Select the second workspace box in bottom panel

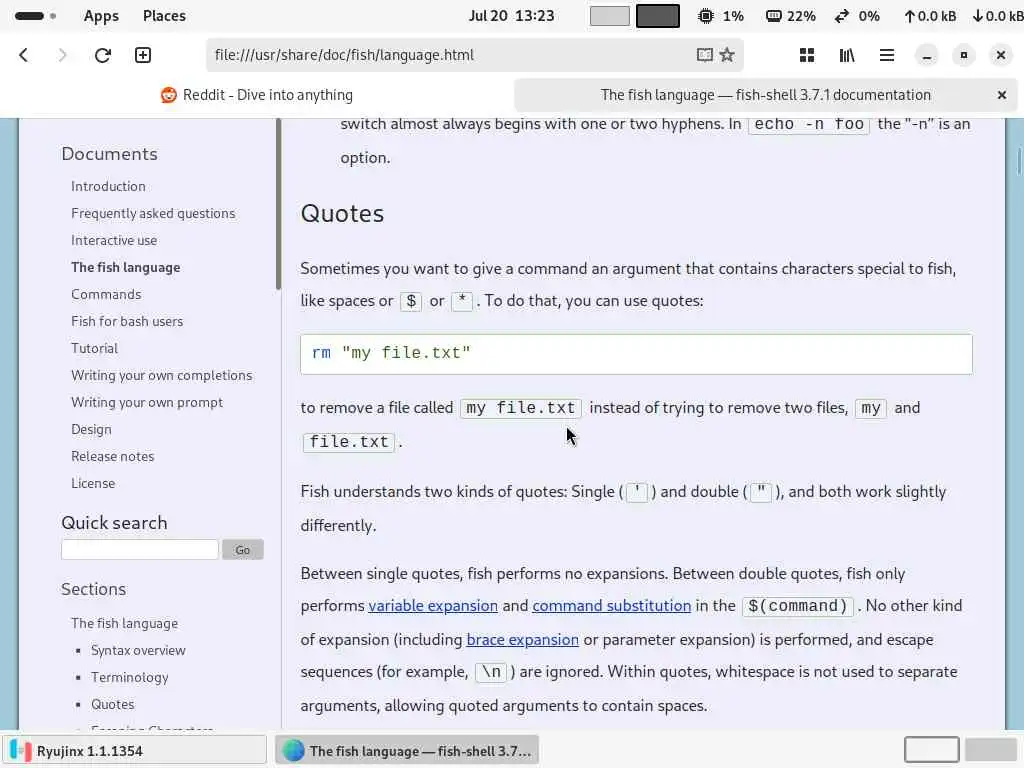click(991, 750)
